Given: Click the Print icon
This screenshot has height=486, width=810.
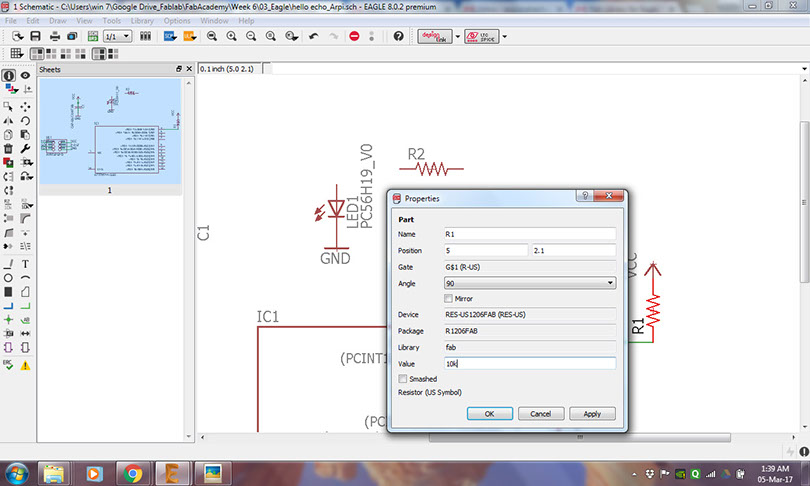Looking at the screenshot, I should [55, 36].
